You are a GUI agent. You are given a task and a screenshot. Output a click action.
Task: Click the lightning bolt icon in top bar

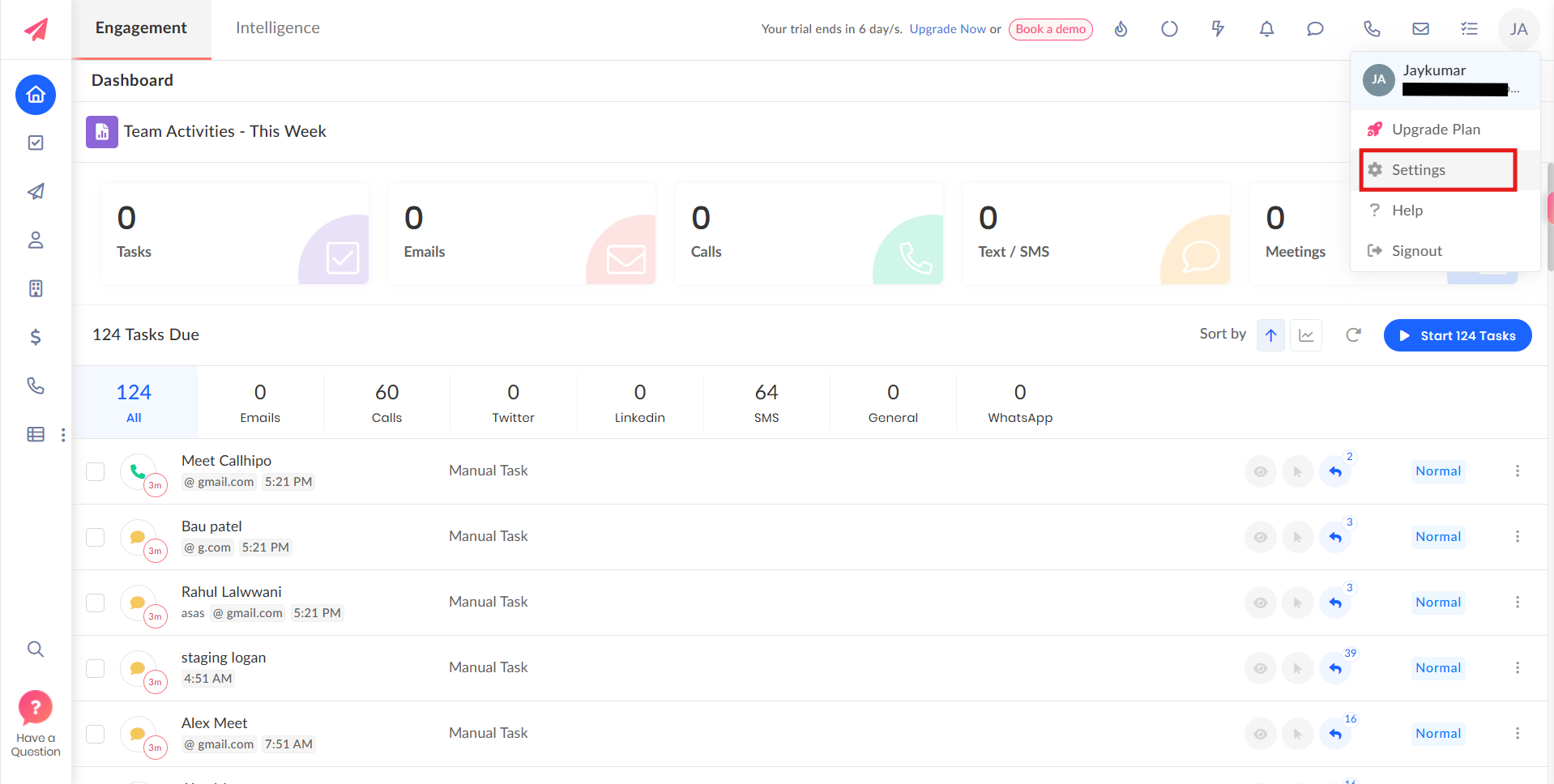point(1218,29)
